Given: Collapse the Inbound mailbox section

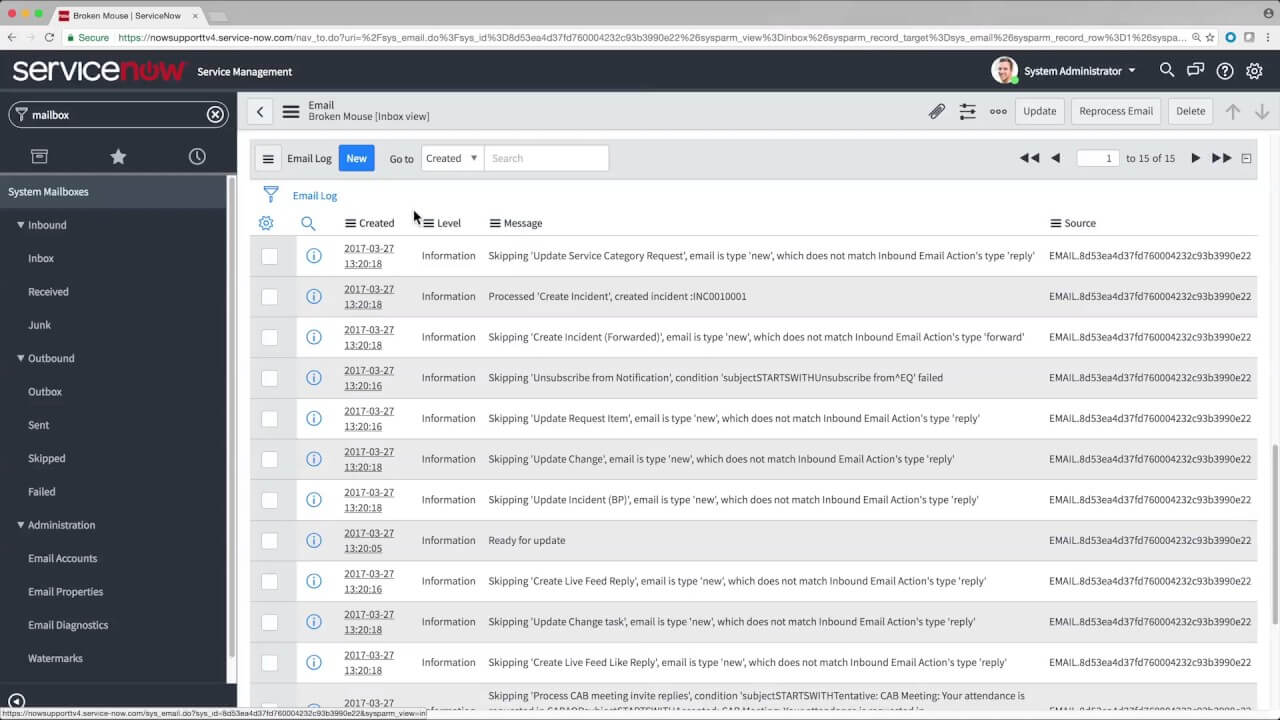Looking at the screenshot, I should click(x=20, y=225).
